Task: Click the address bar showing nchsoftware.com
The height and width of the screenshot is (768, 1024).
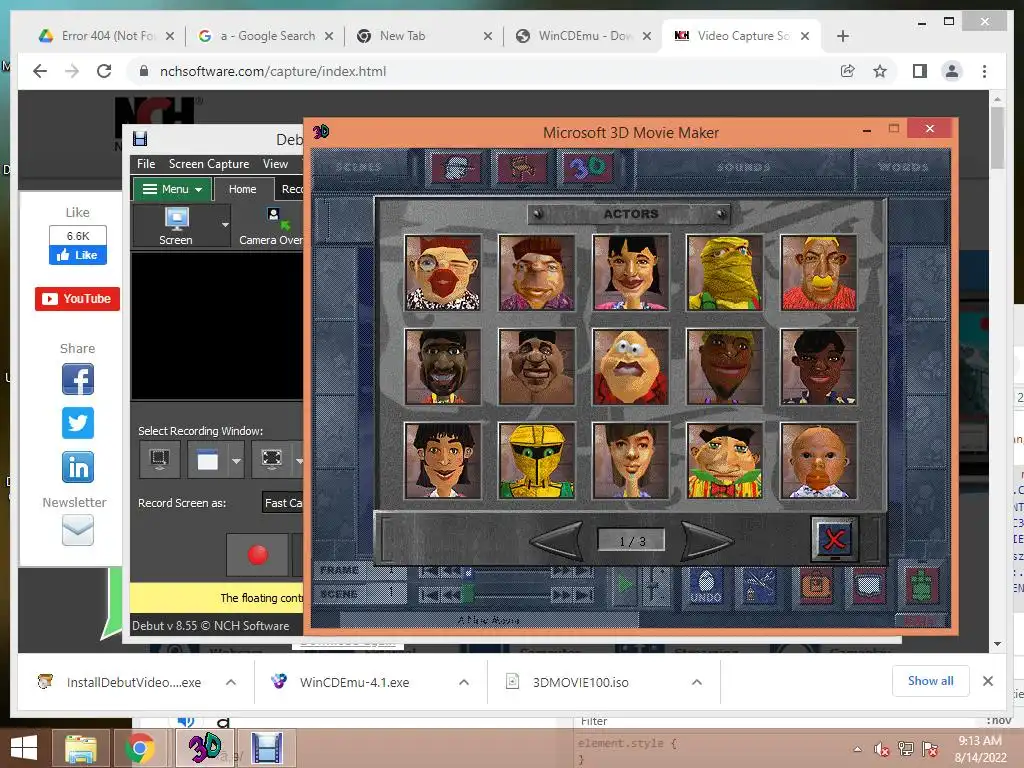Action: (483, 71)
